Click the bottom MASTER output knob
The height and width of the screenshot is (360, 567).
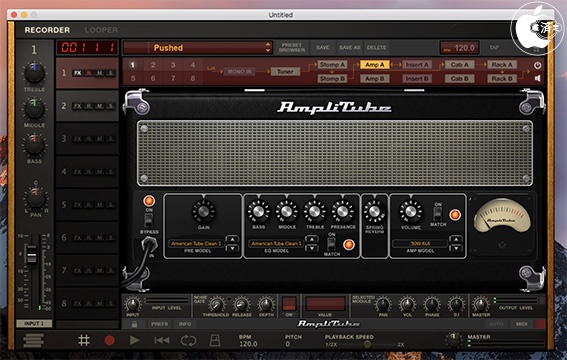481,305
